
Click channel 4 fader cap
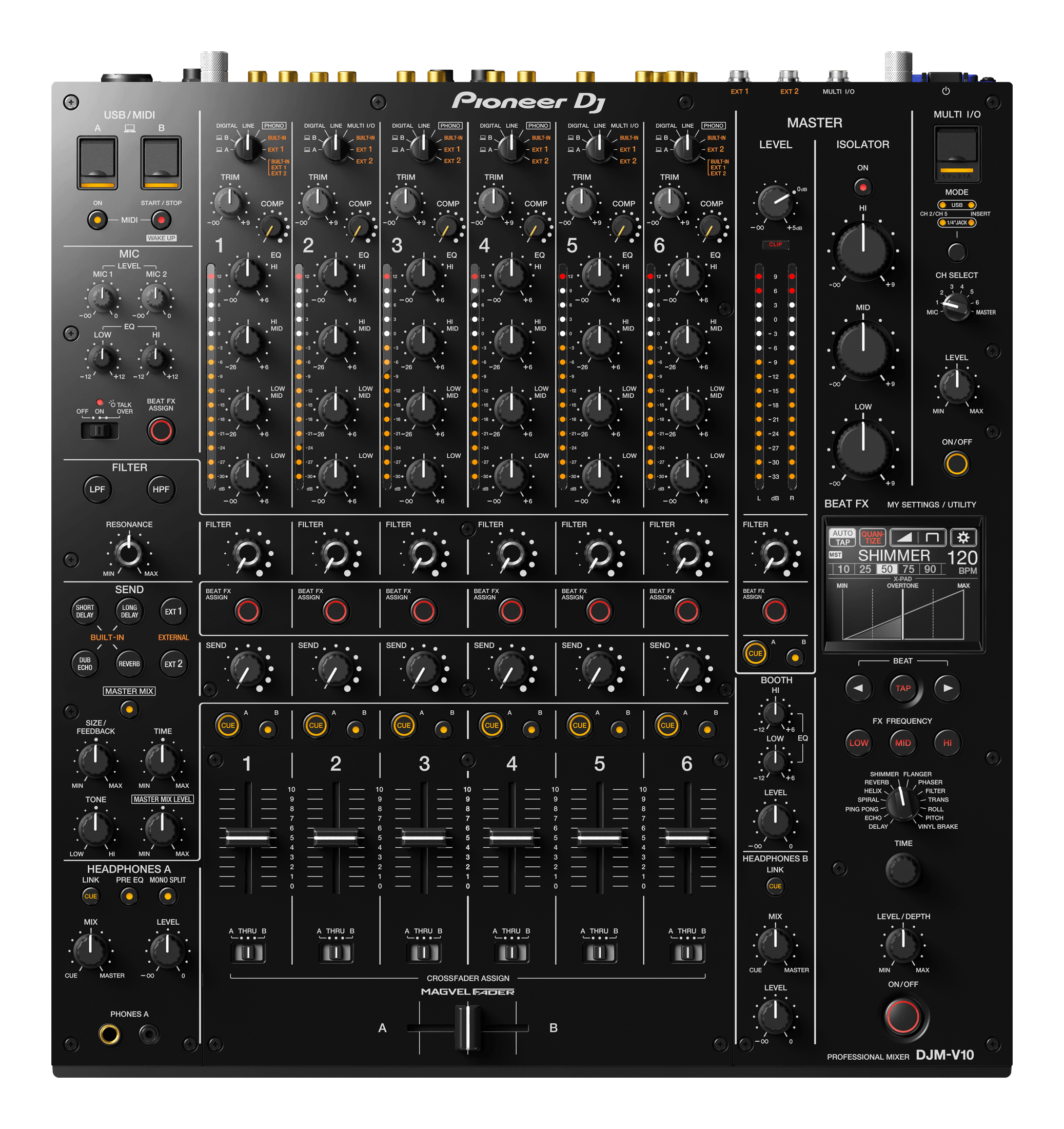(x=511, y=838)
